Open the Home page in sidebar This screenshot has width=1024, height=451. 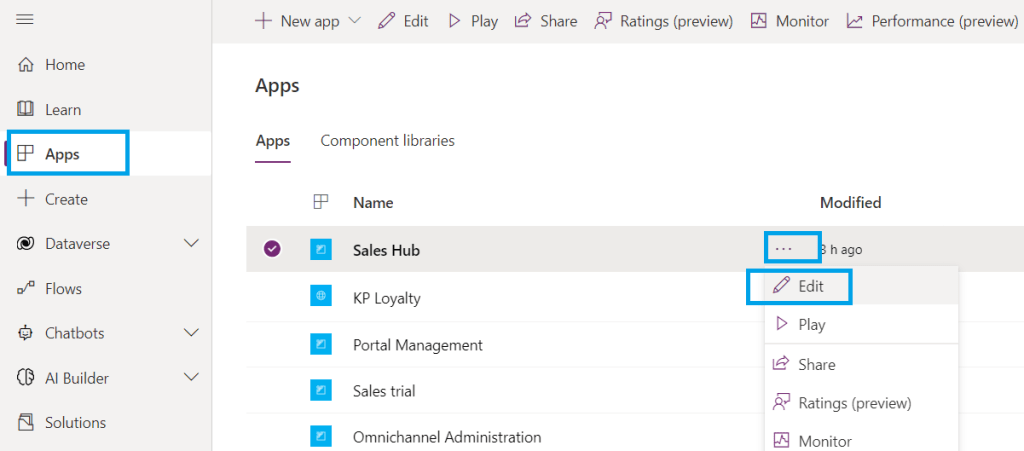[64, 65]
